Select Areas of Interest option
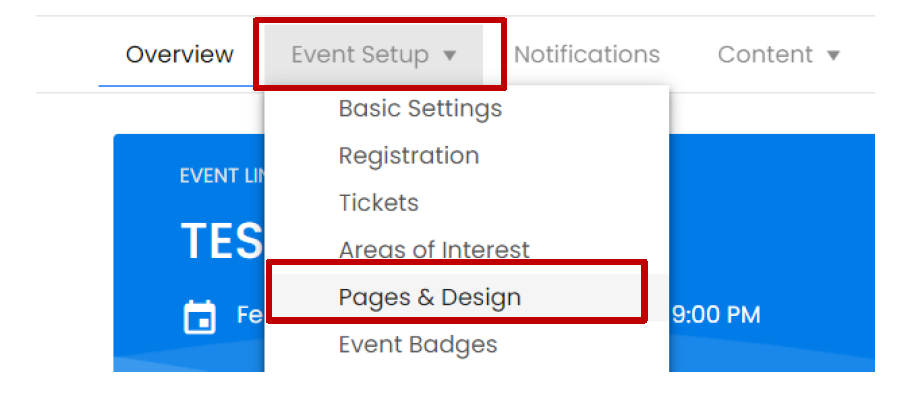Screen dimensions: 899x411 (x=434, y=249)
